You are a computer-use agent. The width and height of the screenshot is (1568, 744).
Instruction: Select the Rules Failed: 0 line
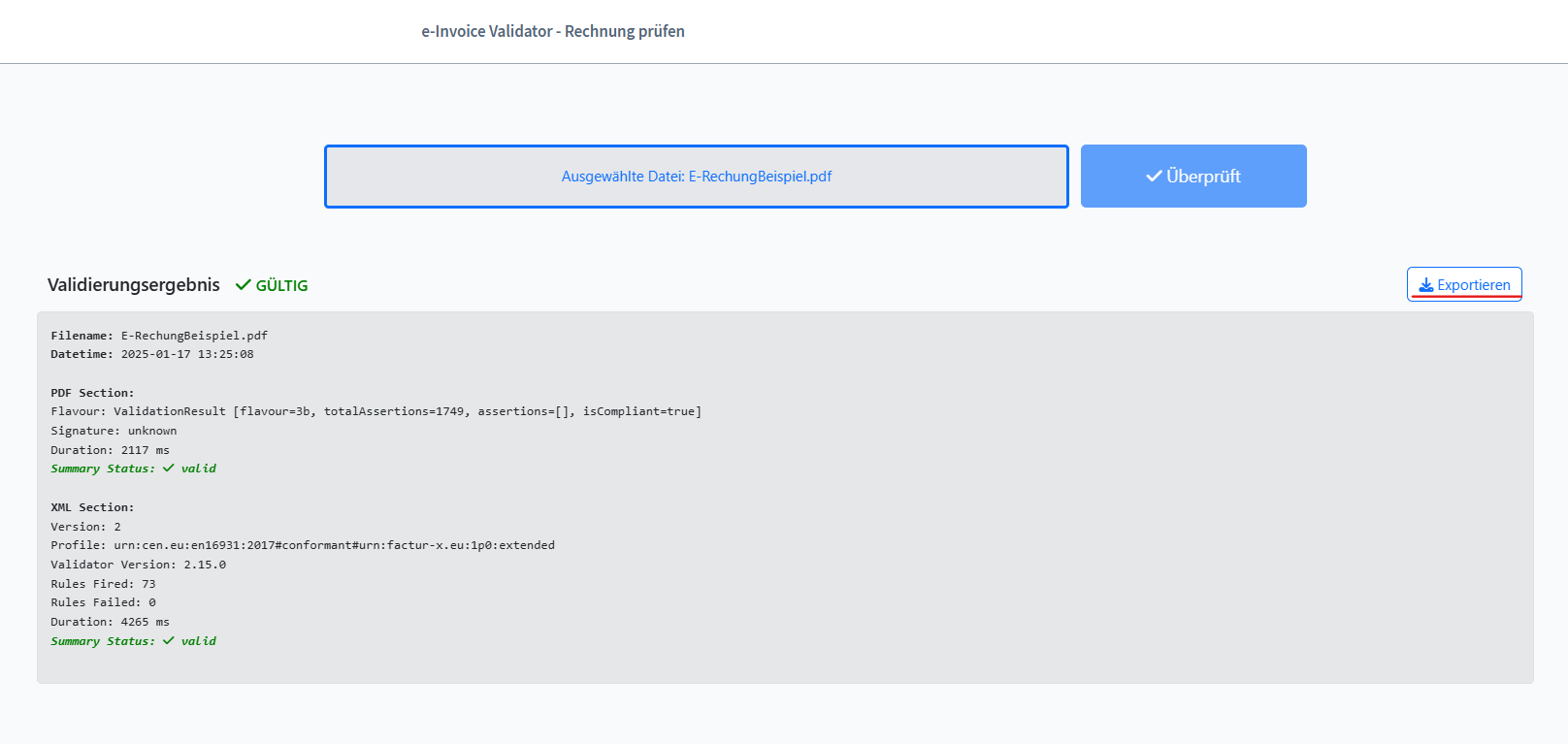103,602
